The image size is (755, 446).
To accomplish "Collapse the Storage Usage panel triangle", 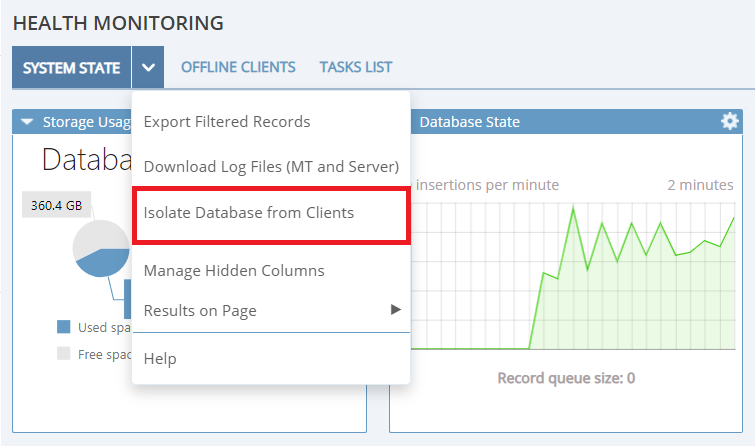I will (27, 122).
